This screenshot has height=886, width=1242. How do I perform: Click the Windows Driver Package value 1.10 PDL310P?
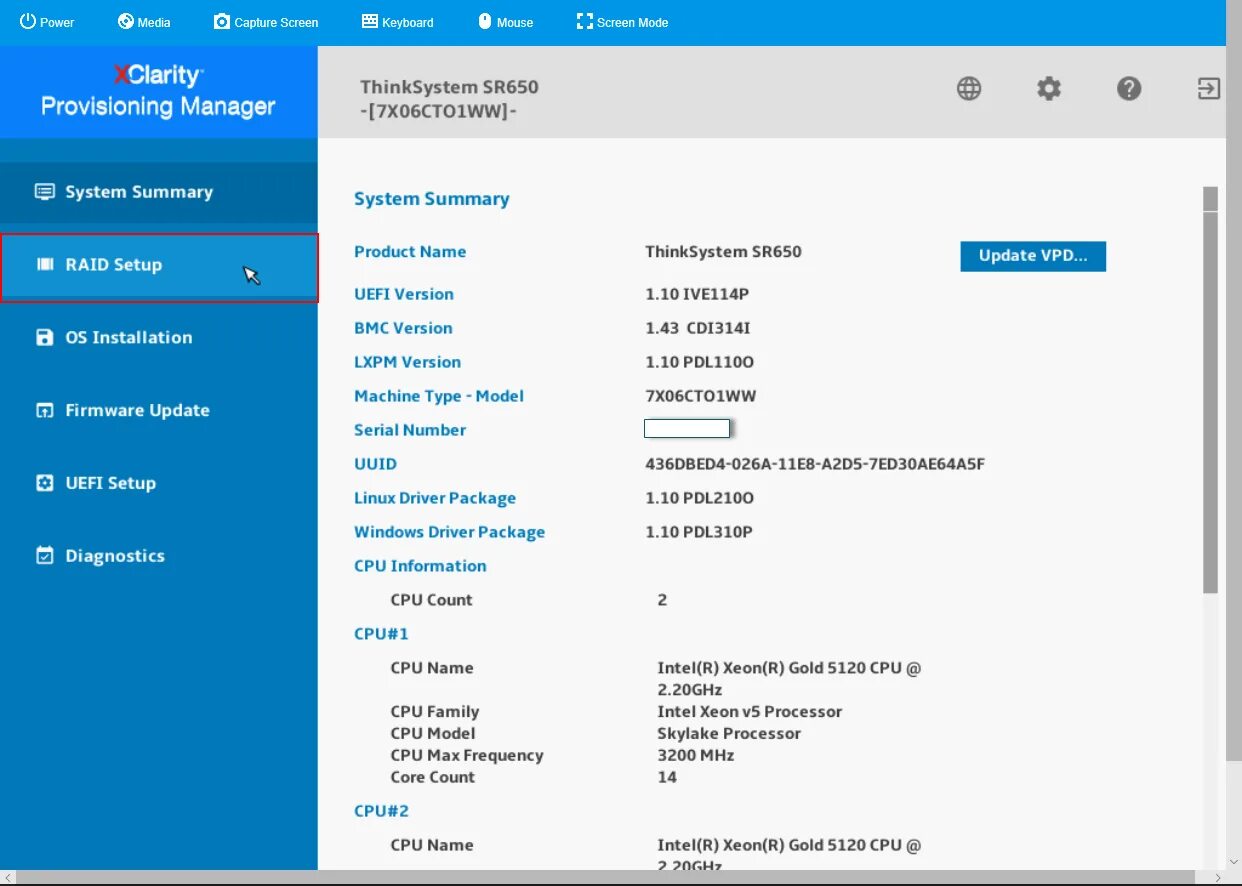pos(699,532)
